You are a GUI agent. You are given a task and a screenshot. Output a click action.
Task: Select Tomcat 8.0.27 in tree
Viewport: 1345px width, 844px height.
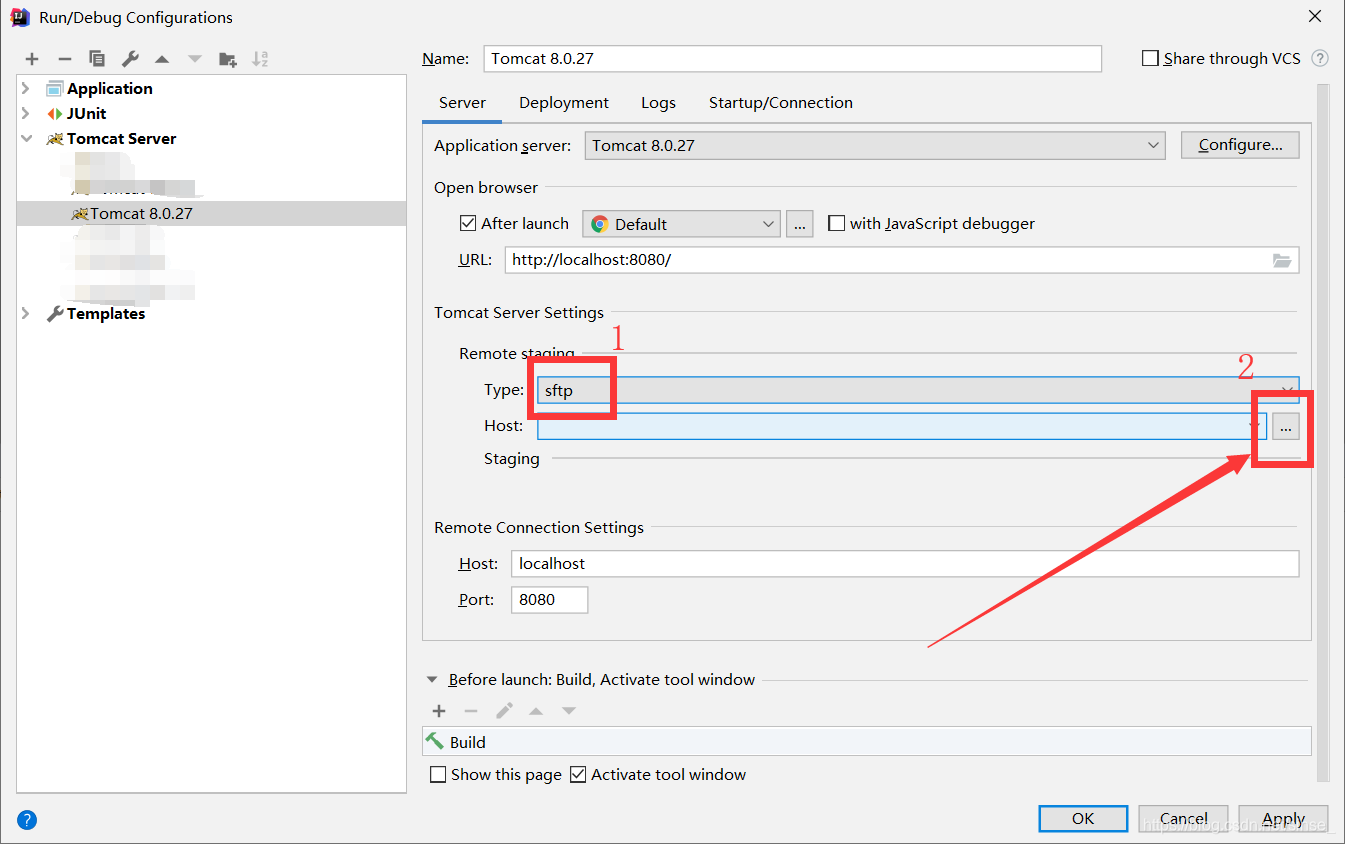click(211, 214)
